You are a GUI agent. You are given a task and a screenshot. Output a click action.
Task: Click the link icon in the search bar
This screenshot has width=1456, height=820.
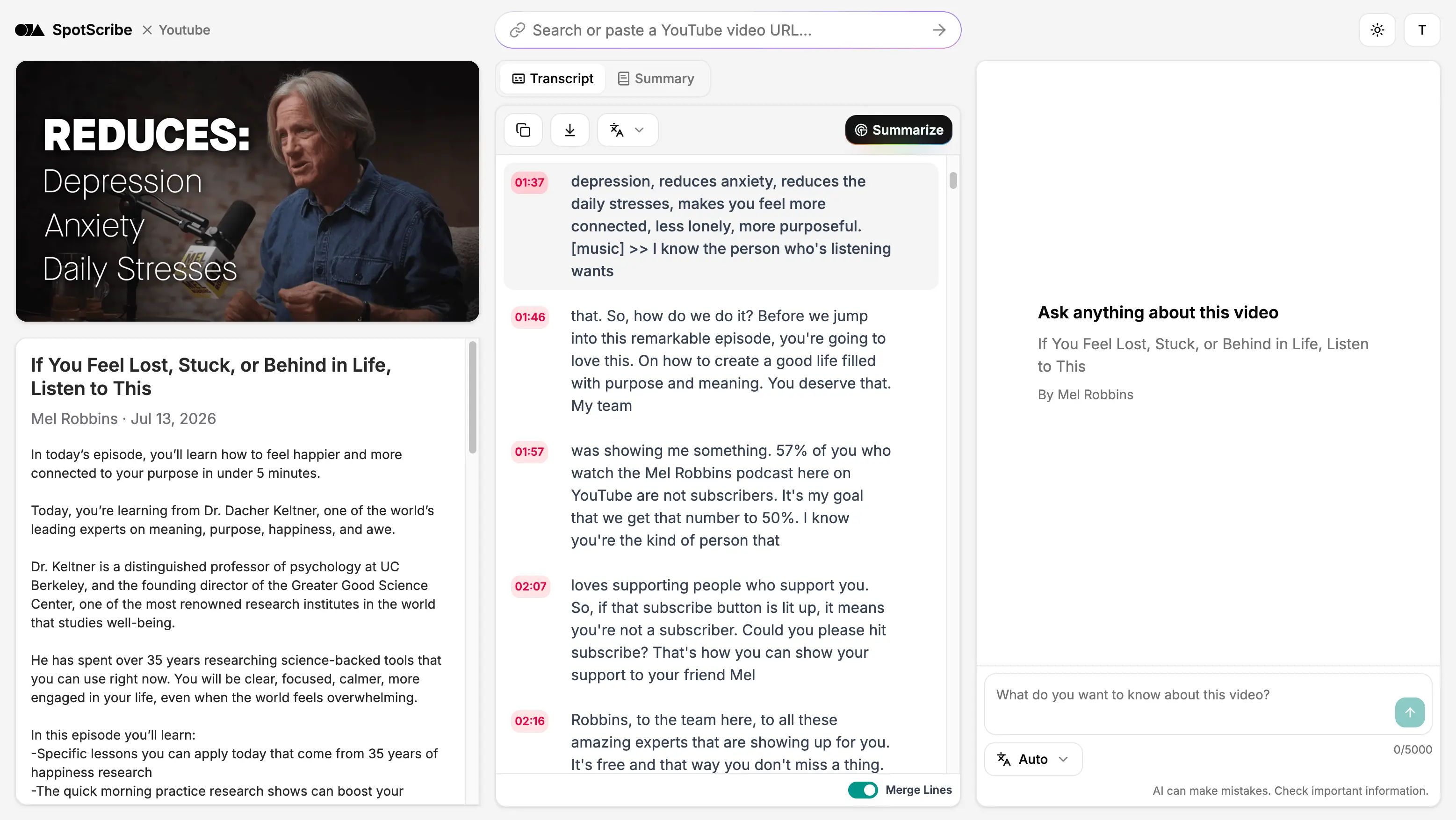517,30
